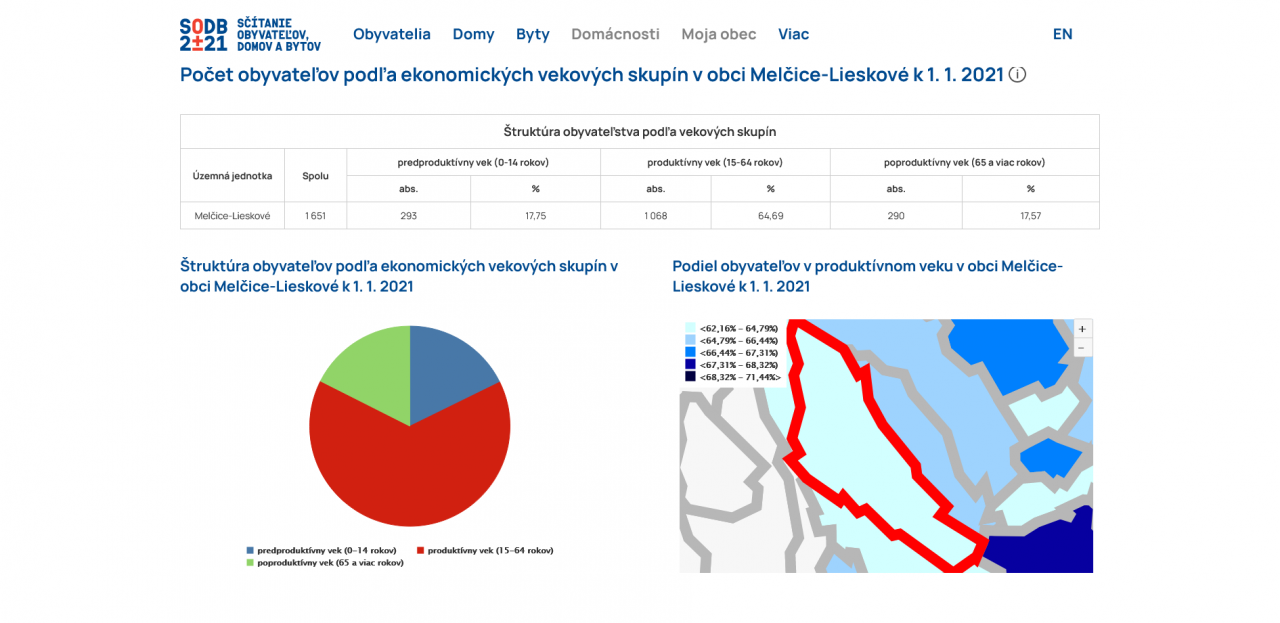Toggle produktívny vek legend marker
The height and width of the screenshot is (623, 1280).
[x=421, y=550]
